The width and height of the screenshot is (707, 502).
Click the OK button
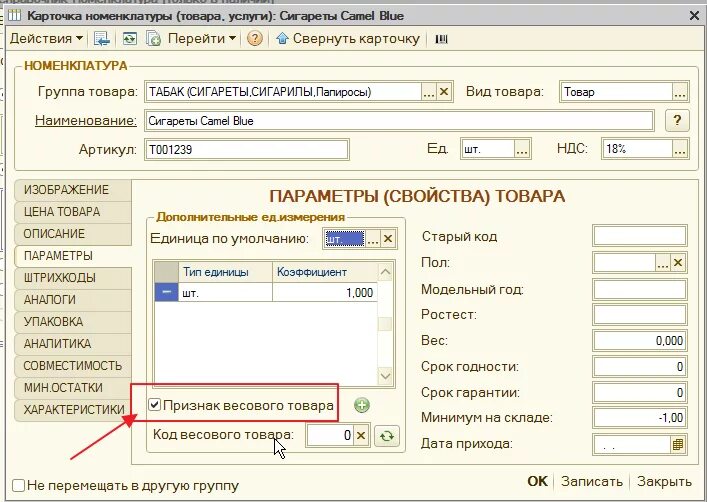(x=537, y=481)
